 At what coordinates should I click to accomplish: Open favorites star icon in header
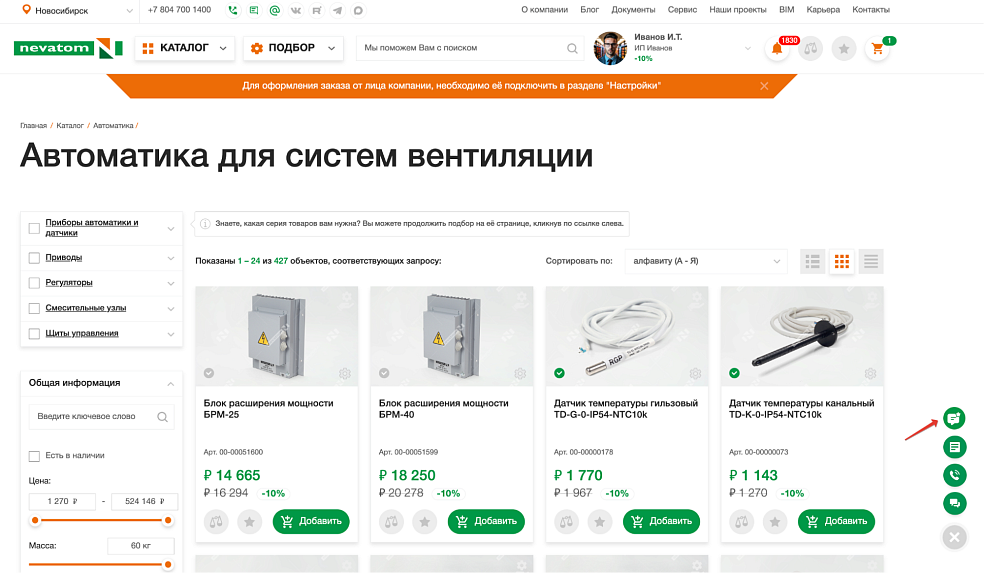pos(844,49)
